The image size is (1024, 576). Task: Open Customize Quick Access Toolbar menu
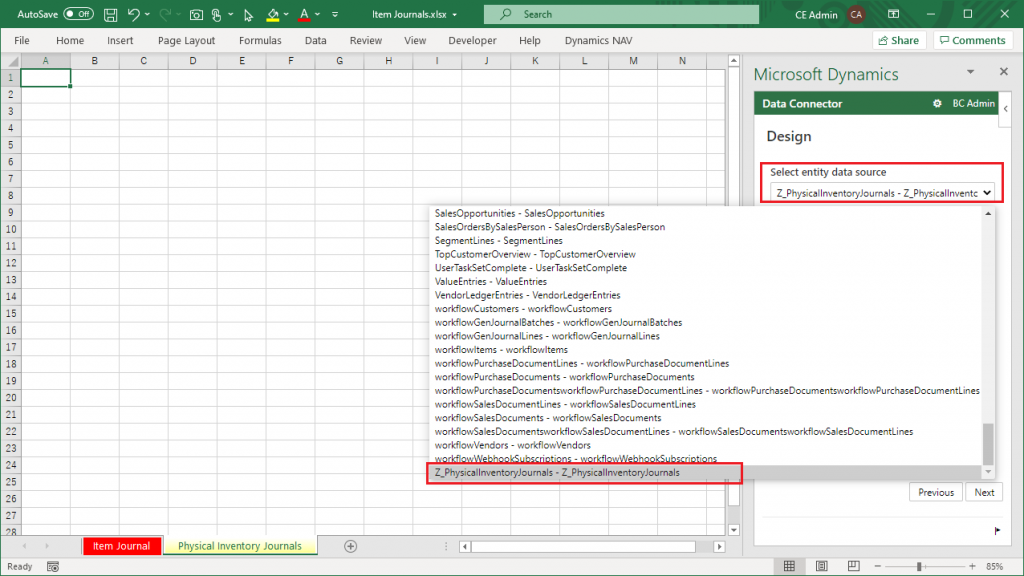335,14
